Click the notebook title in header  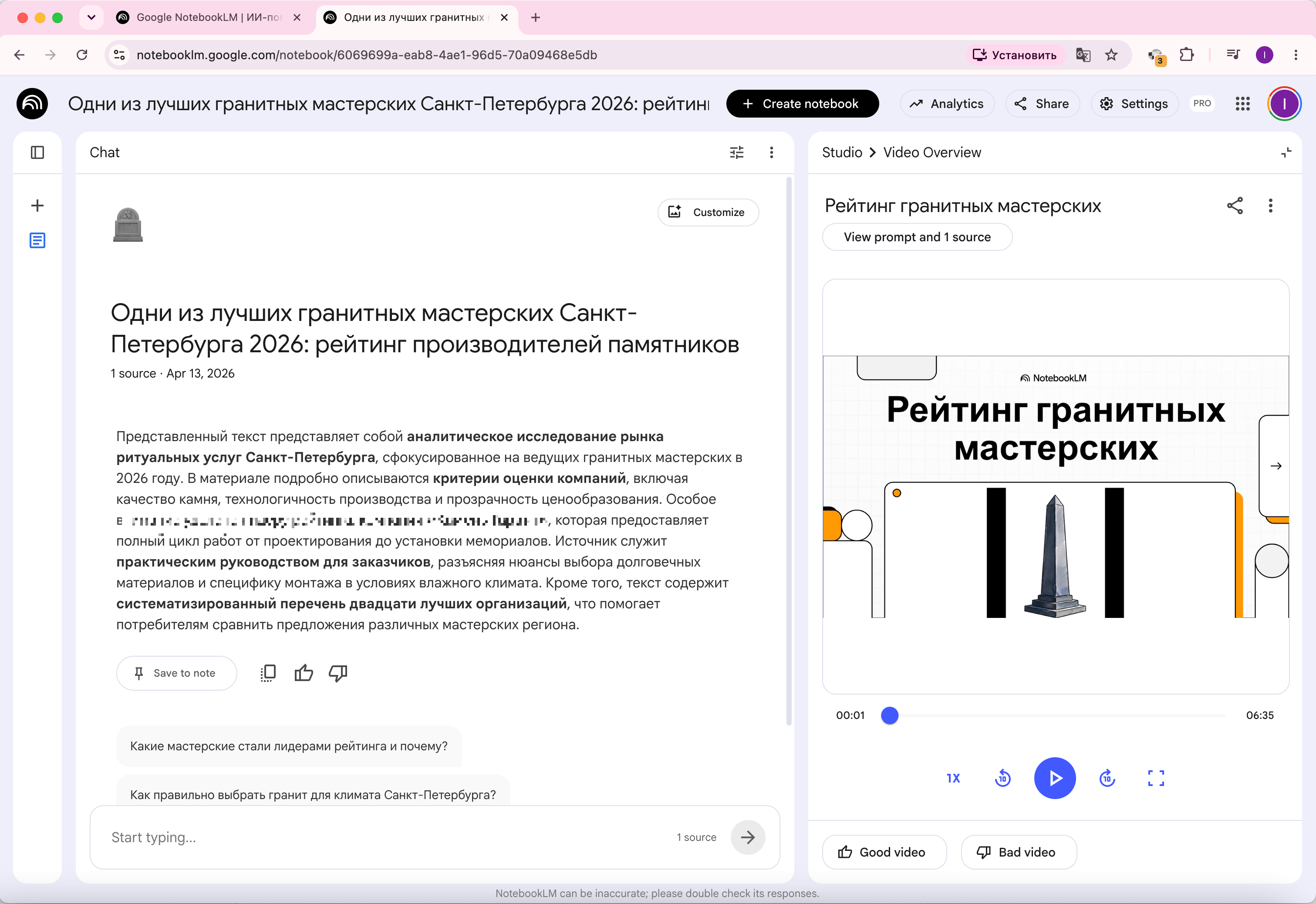click(388, 104)
